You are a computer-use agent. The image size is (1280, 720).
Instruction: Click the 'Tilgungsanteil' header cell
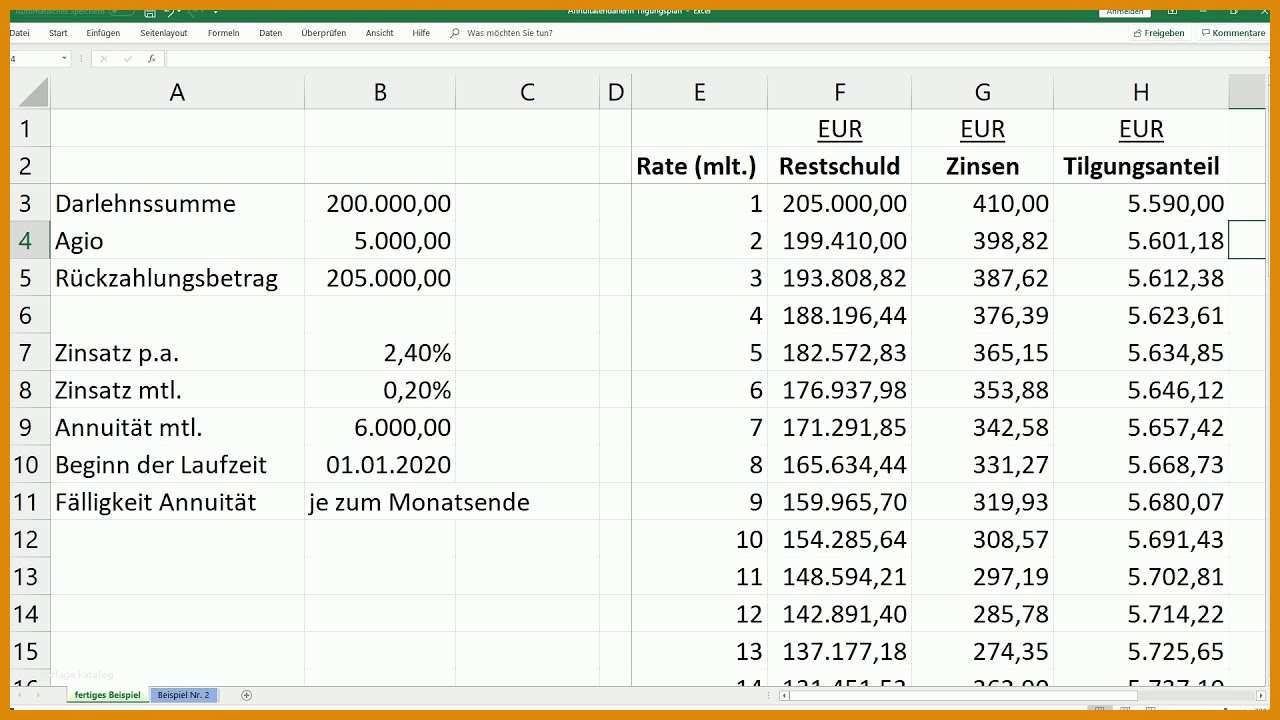pyautogui.click(x=1141, y=166)
